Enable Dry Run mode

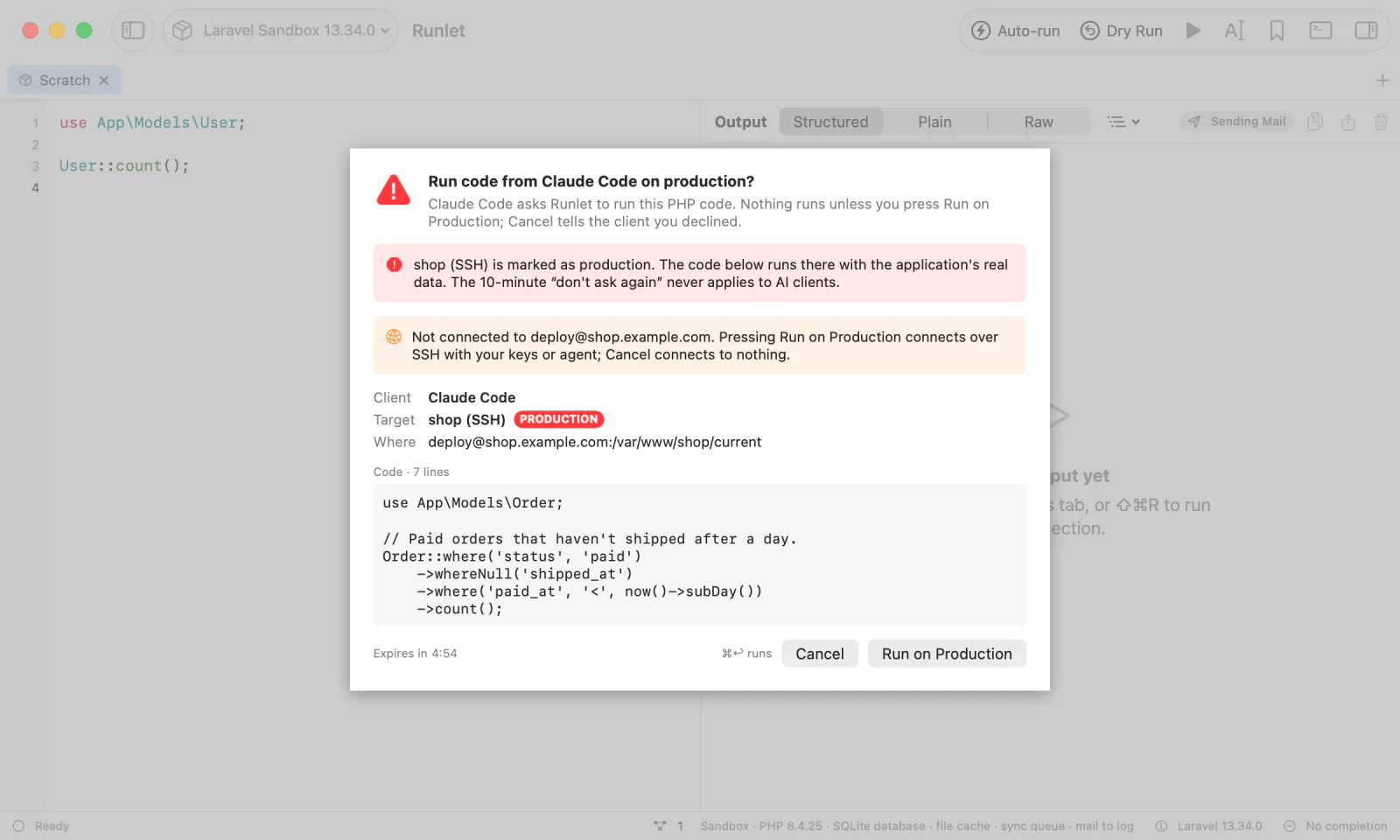(1122, 31)
